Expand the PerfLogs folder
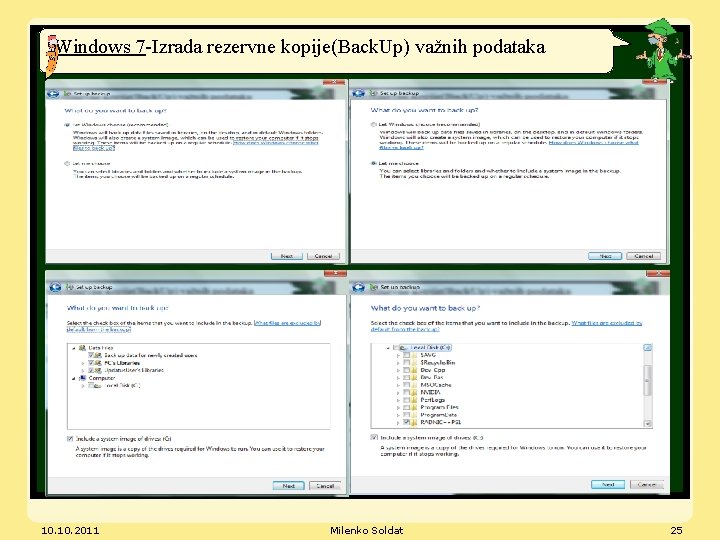 (x=398, y=399)
